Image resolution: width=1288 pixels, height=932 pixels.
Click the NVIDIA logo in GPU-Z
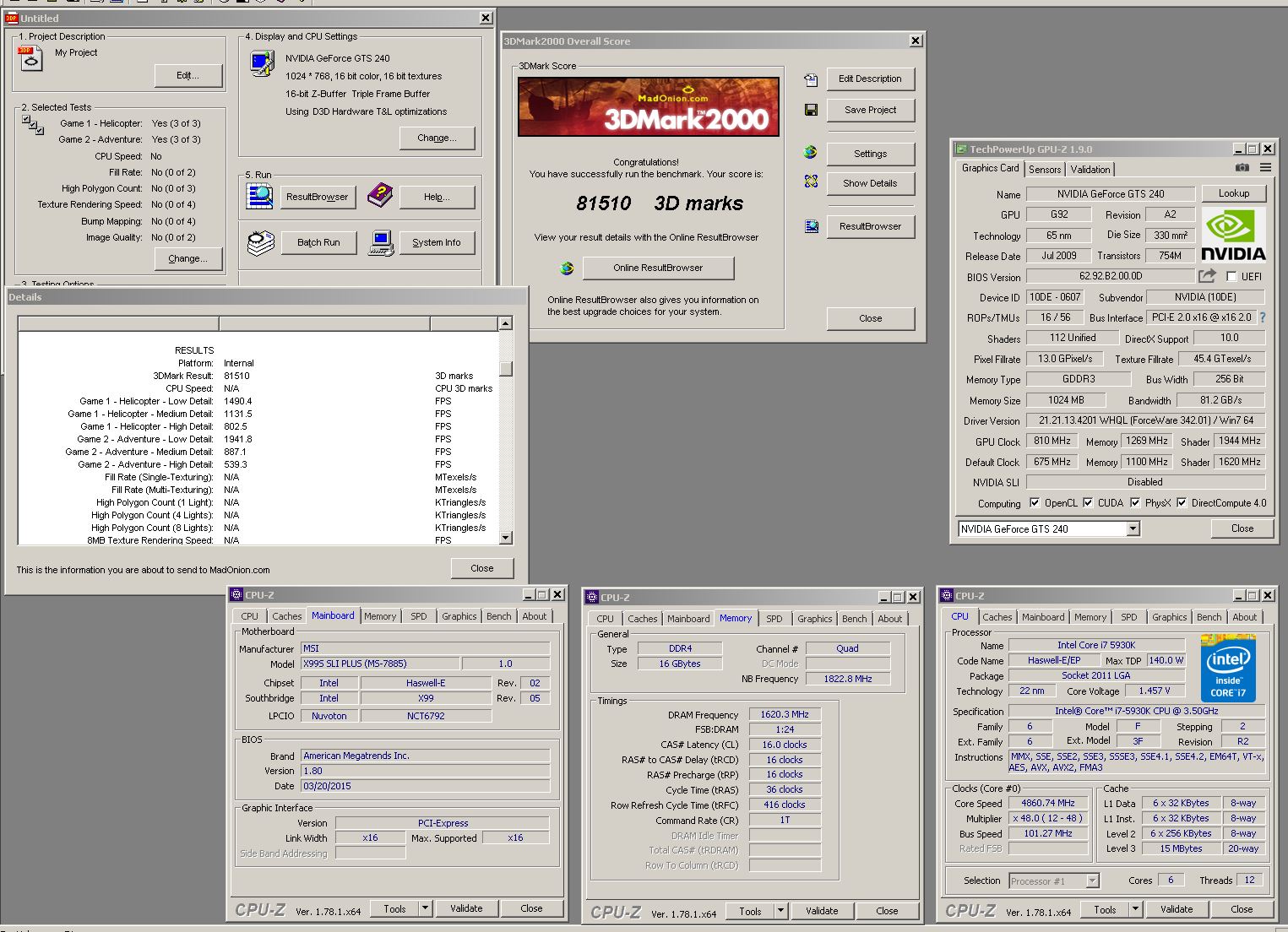pyautogui.click(x=1233, y=235)
